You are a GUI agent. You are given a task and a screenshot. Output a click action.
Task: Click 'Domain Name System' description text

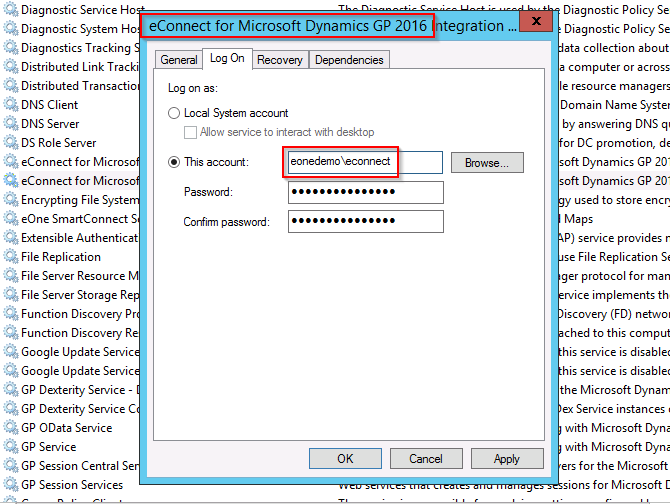(x=614, y=105)
